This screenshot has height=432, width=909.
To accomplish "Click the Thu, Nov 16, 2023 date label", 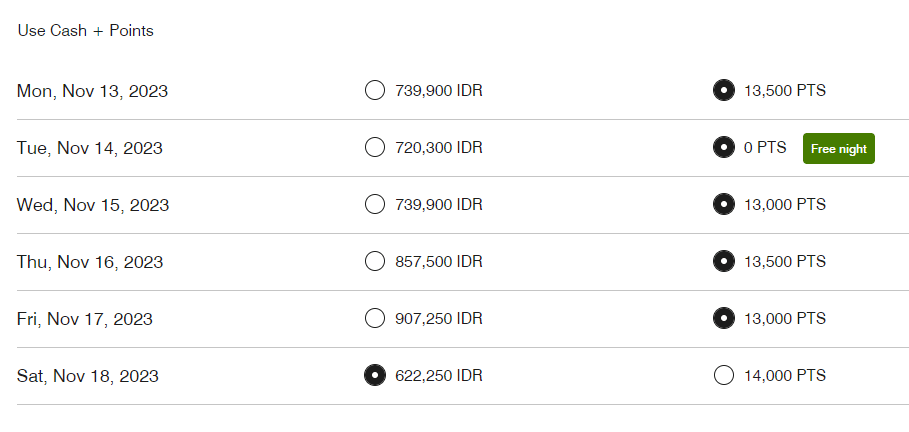I will pyautogui.click(x=90, y=262).
